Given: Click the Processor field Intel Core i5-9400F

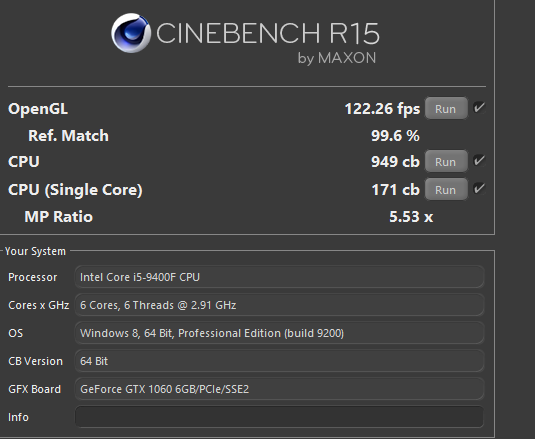Looking at the screenshot, I should tap(279, 277).
